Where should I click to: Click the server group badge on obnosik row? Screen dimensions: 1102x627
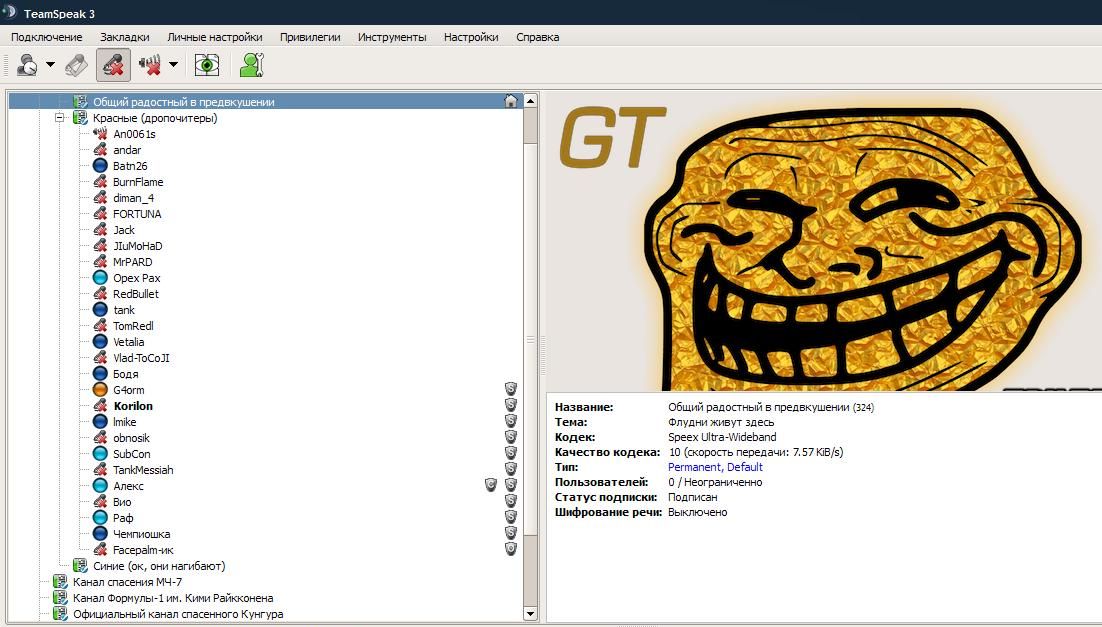[511, 437]
